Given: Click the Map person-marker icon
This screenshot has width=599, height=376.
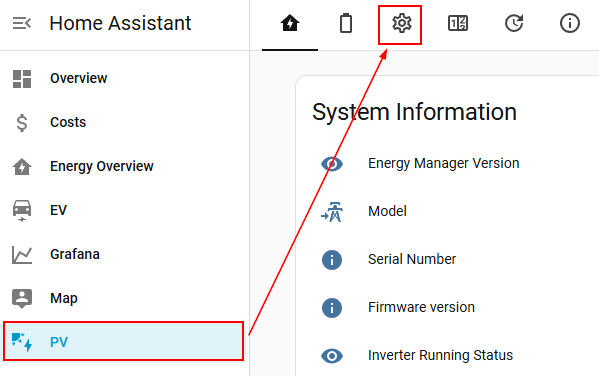Looking at the screenshot, I should [x=22, y=299].
